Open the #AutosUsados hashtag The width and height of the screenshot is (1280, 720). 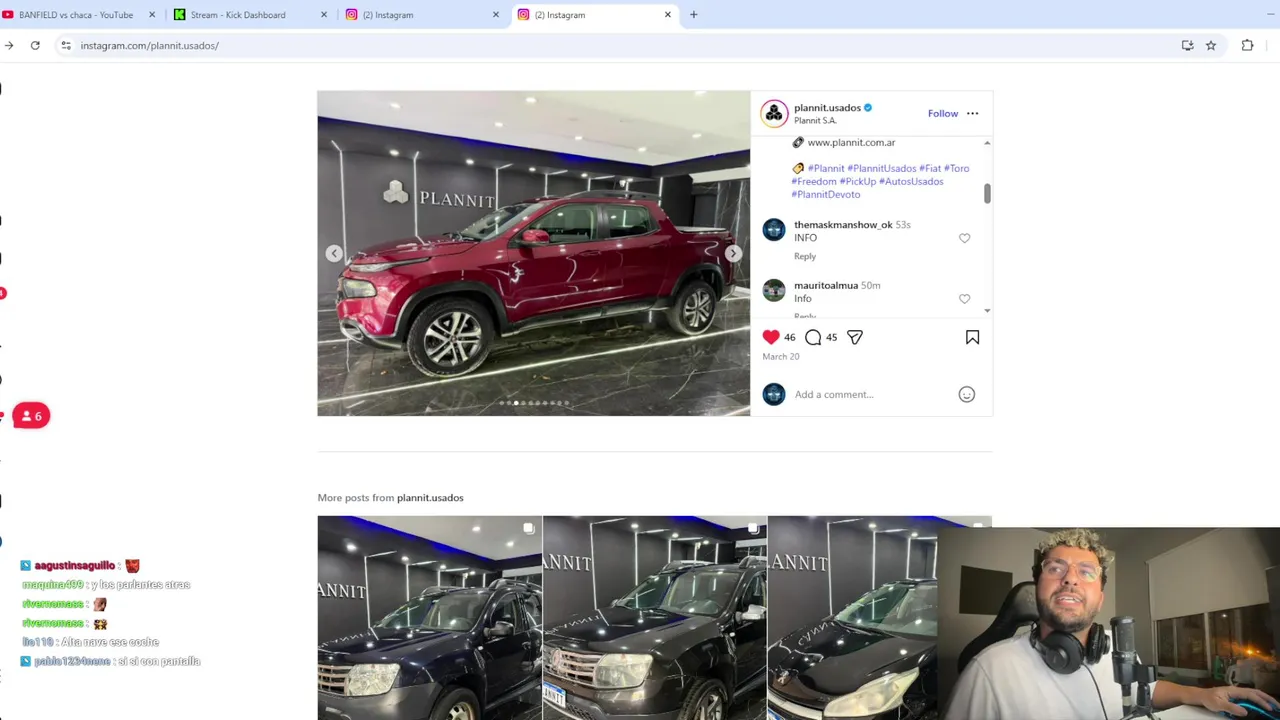pos(911,181)
